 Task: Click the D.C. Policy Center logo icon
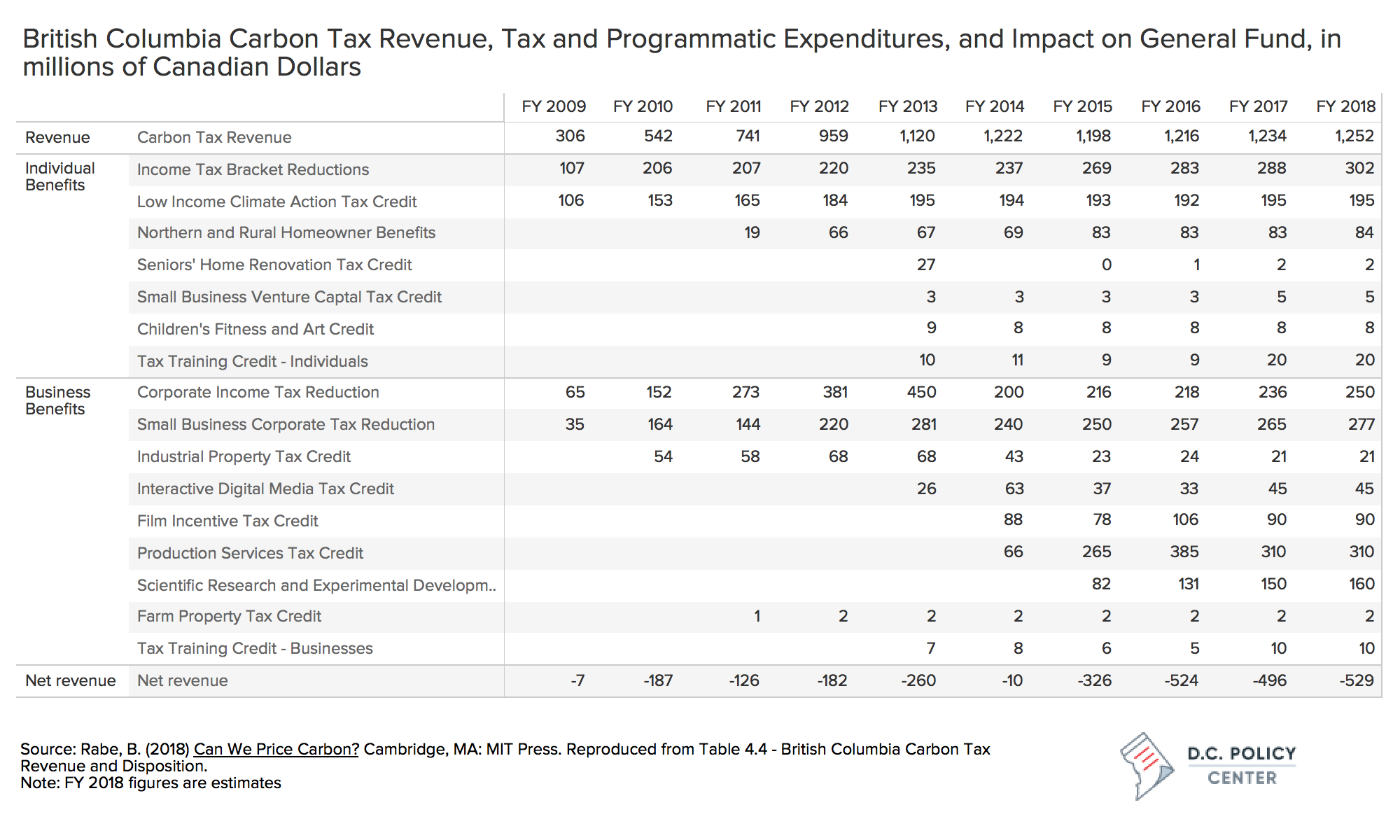tap(1147, 766)
